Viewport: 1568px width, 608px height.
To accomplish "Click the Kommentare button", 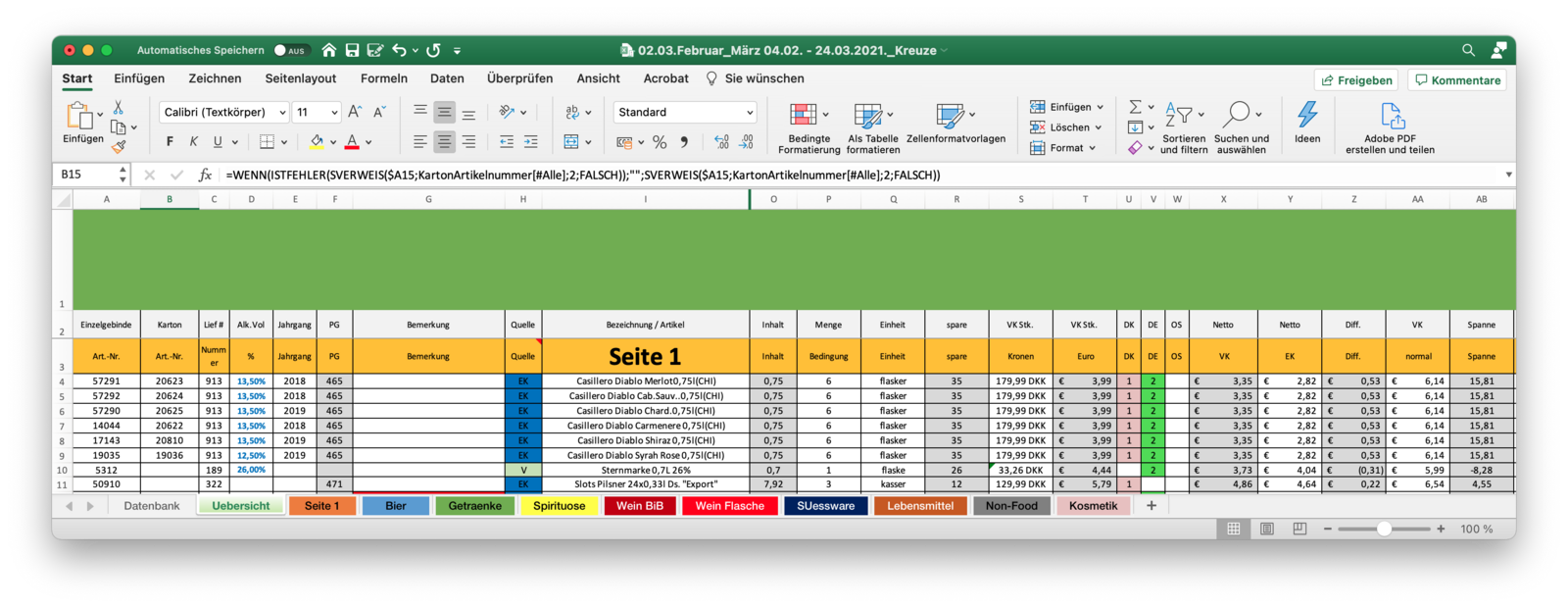I will point(1457,80).
